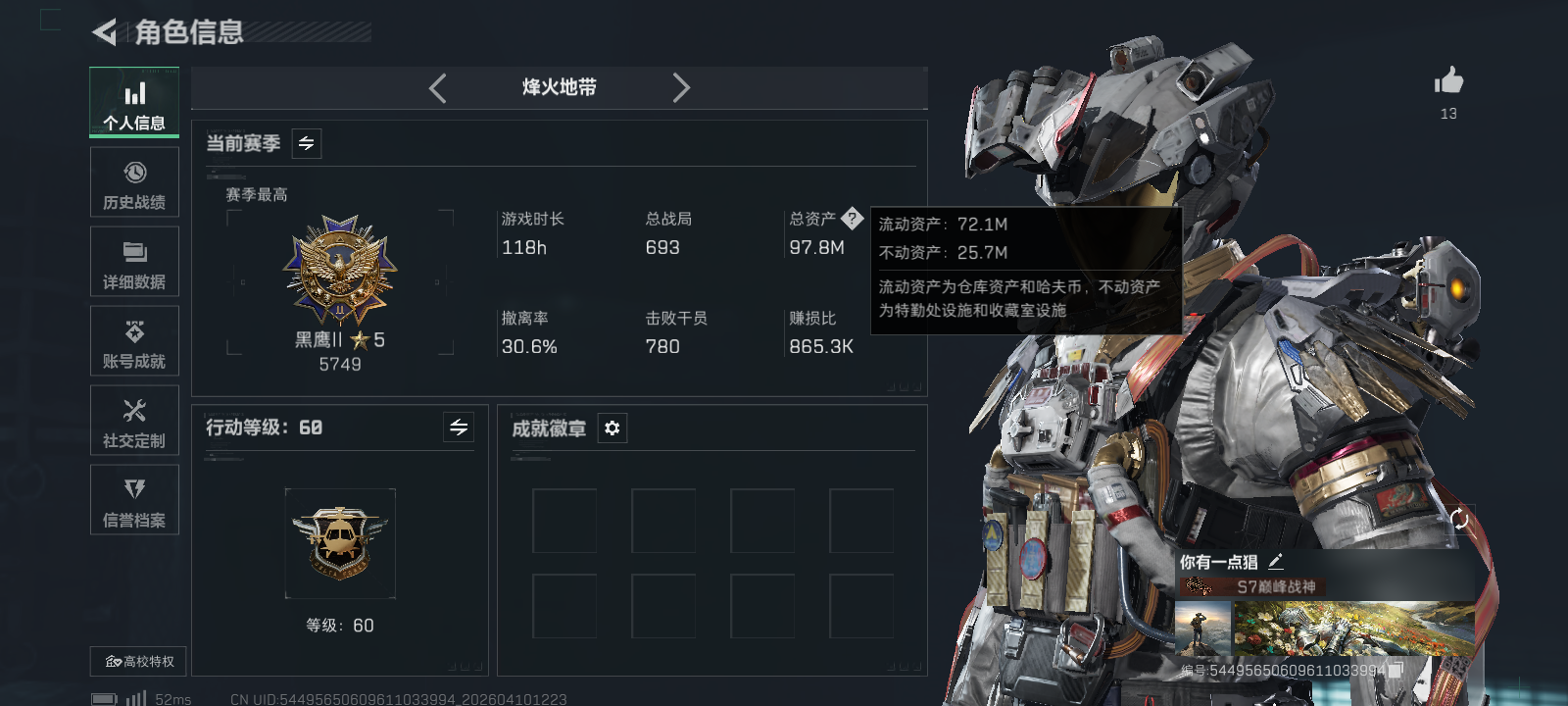Select the first empty achievement badge slot
The height and width of the screenshot is (706, 1568).
tap(564, 521)
